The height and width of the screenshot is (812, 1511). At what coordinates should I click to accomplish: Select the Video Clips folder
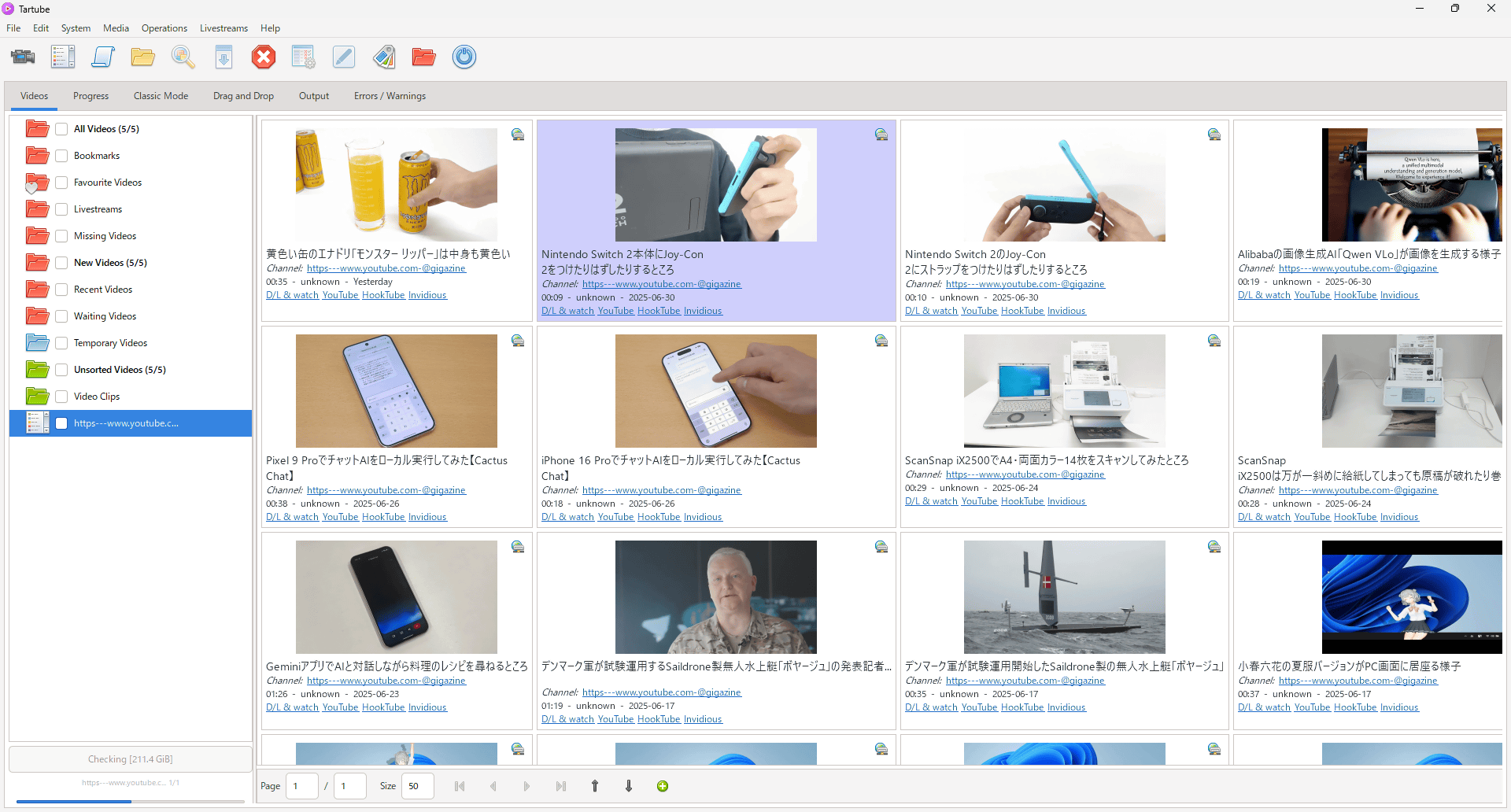97,397
